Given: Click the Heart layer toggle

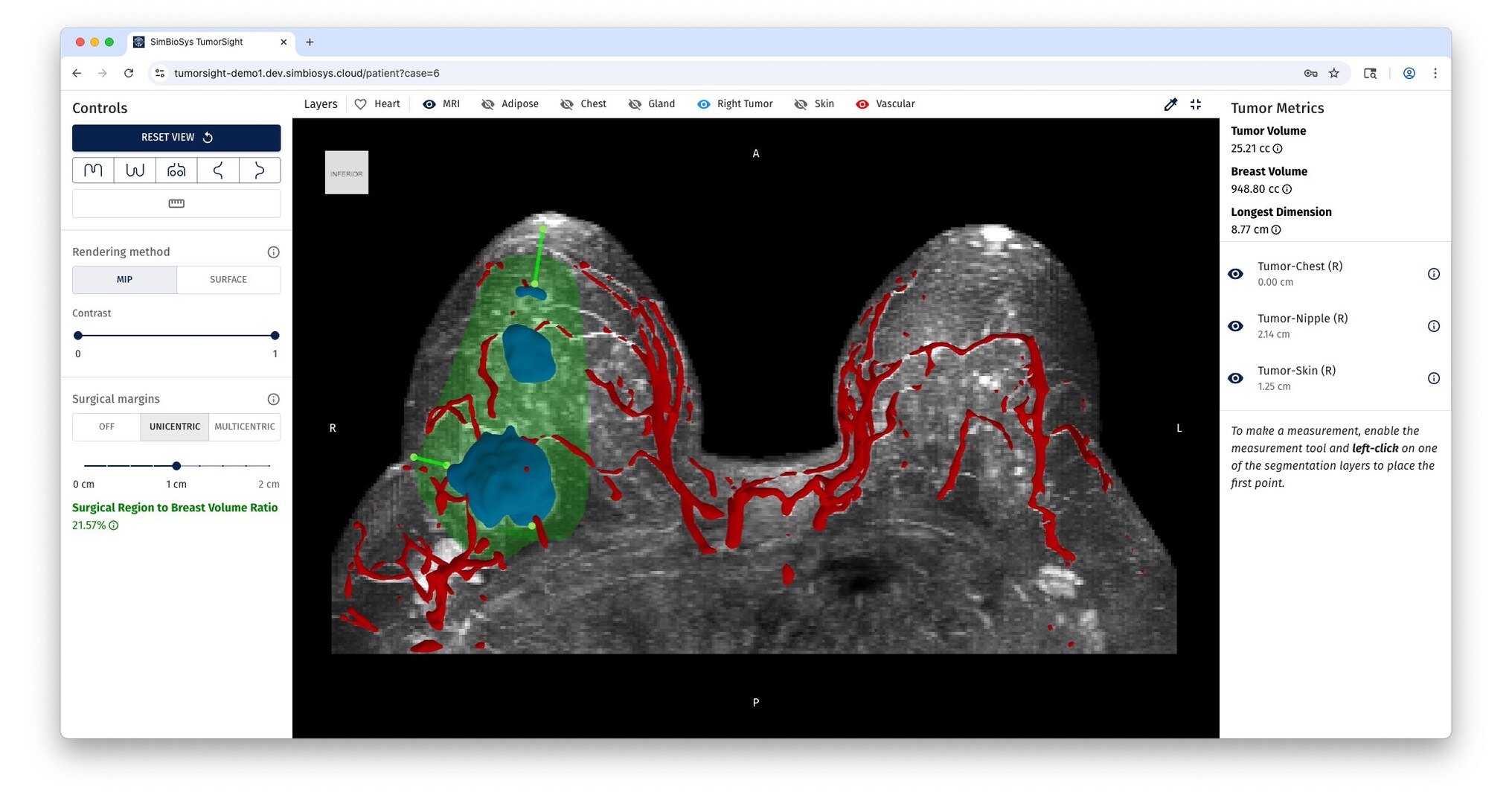Looking at the screenshot, I should pyautogui.click(x=360, y=104).
